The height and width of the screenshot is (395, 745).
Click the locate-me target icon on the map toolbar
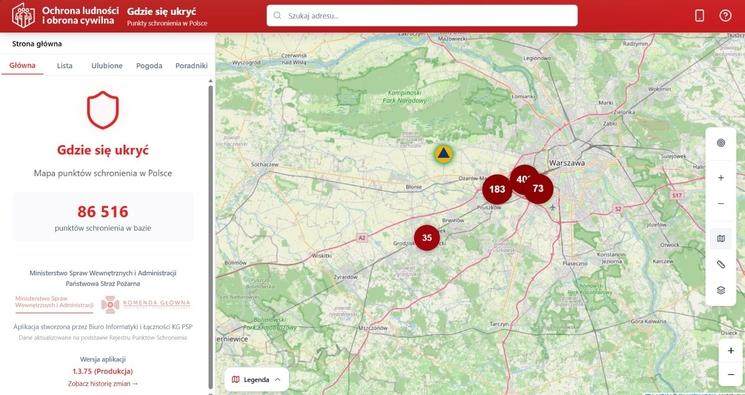pyautogui.click(x=721, y=143)
